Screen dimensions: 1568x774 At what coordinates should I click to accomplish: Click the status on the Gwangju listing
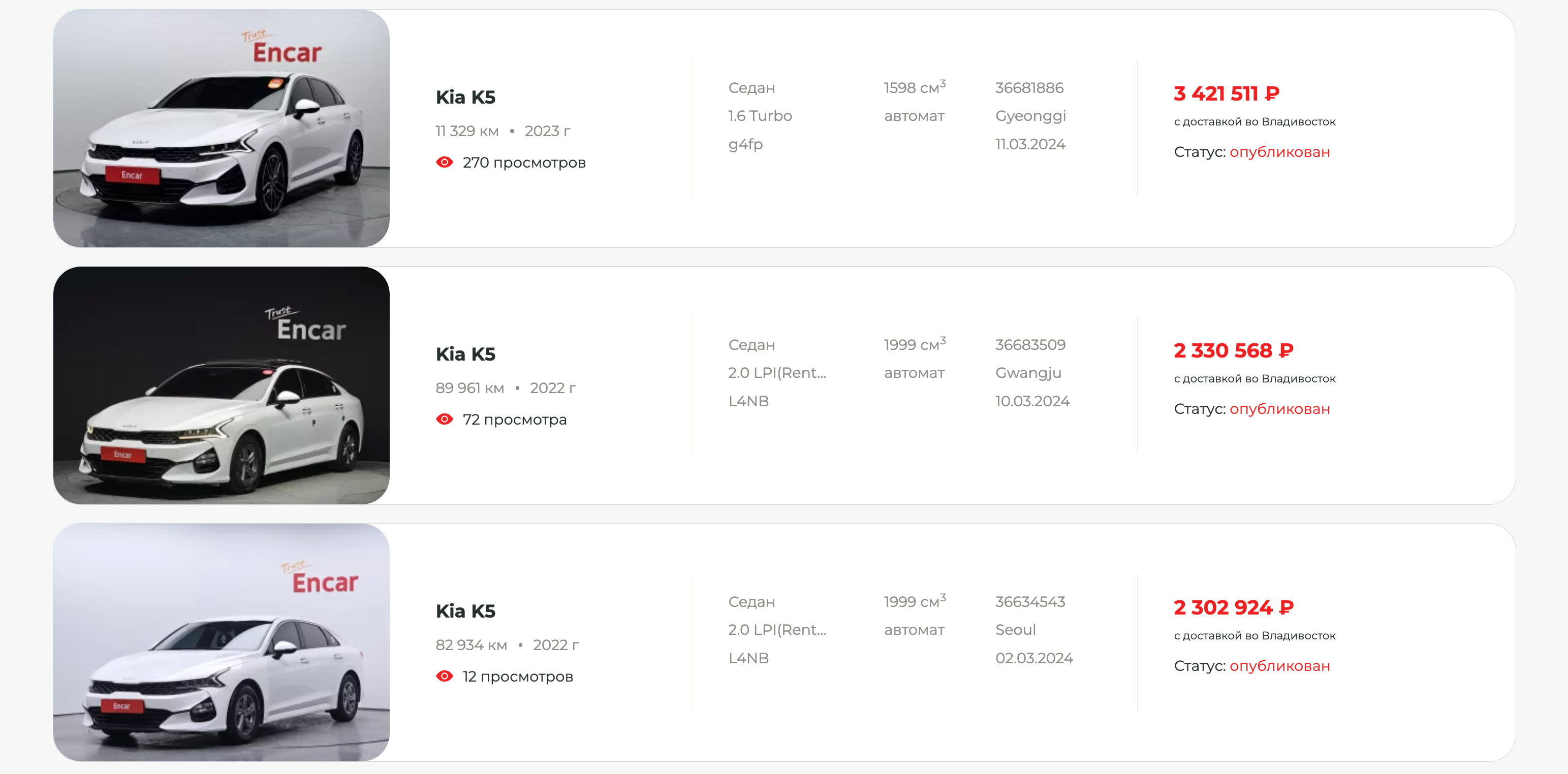click(1279, 408)
